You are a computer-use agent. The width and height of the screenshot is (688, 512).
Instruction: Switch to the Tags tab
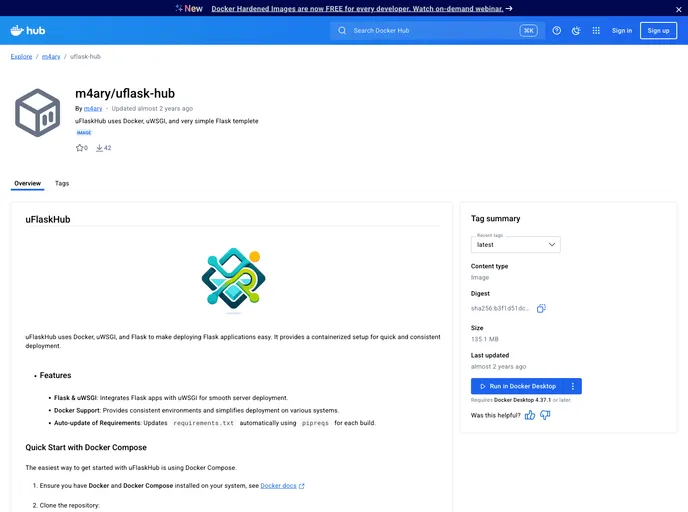62,183
